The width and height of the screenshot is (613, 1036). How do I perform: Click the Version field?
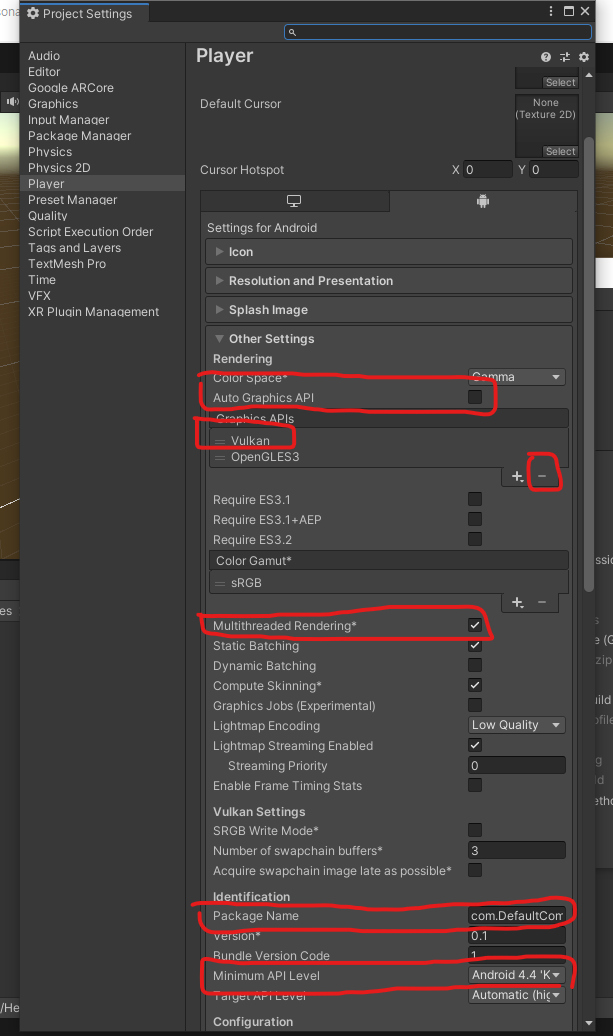pos(517,935)
